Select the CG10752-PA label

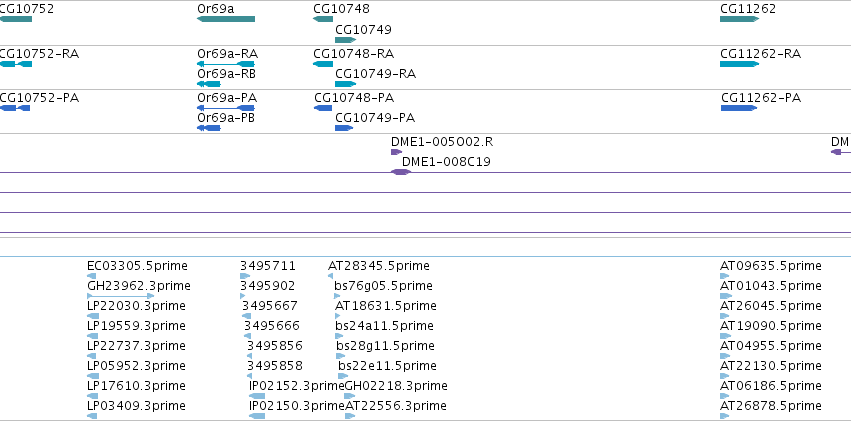(x=39, y=98)
